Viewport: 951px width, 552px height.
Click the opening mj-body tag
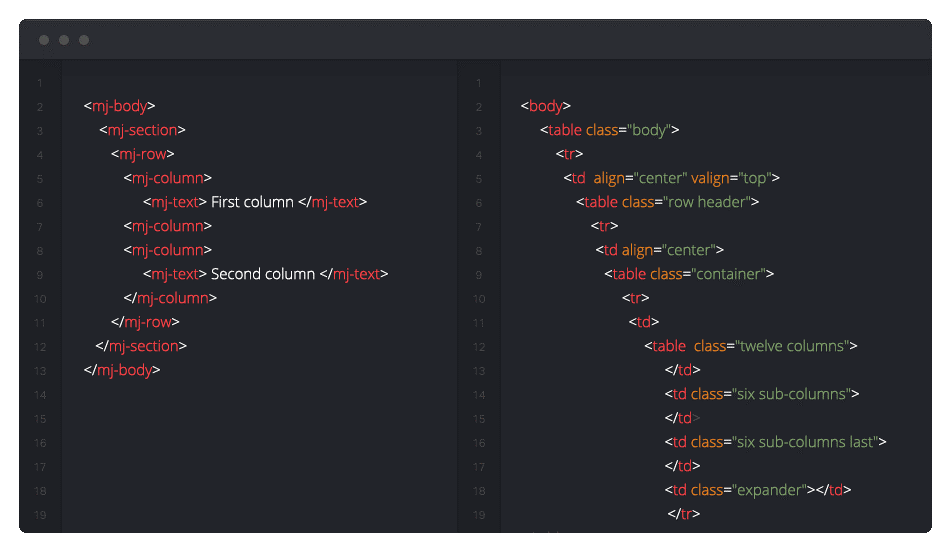pyautogui.click(x=120, y=106)
